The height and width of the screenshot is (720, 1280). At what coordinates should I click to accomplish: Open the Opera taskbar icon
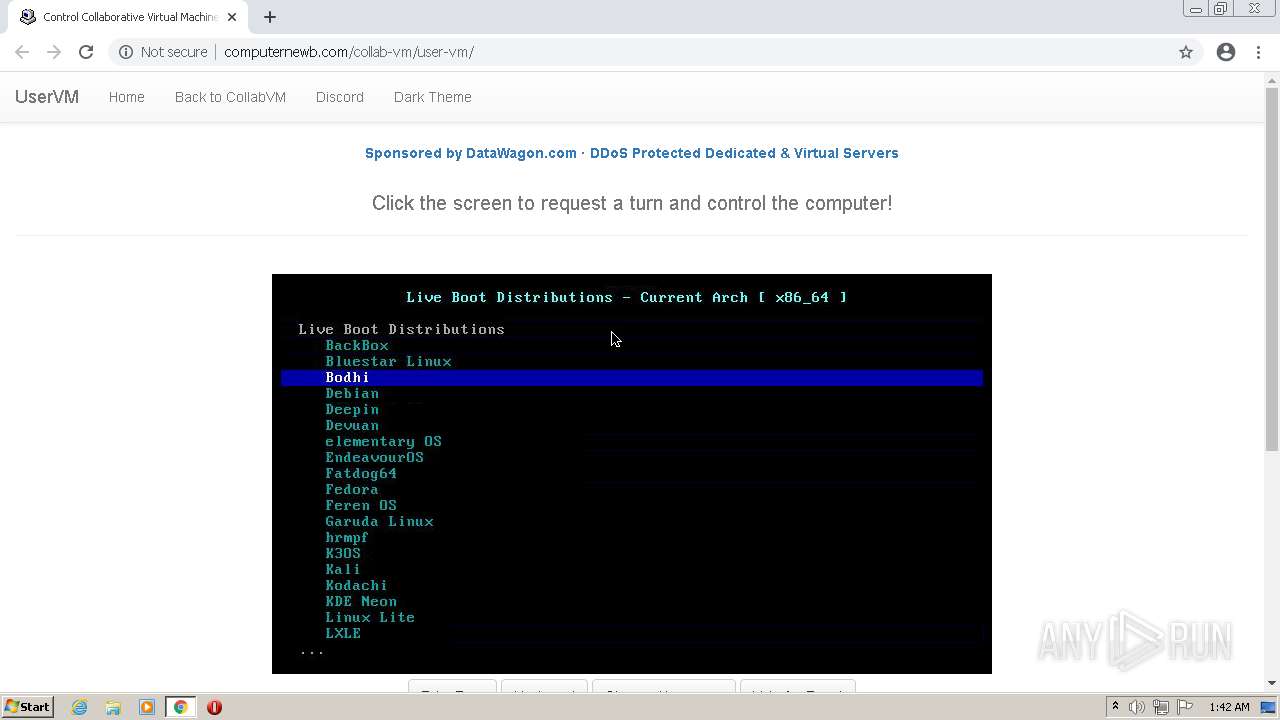tap(214, 707)
